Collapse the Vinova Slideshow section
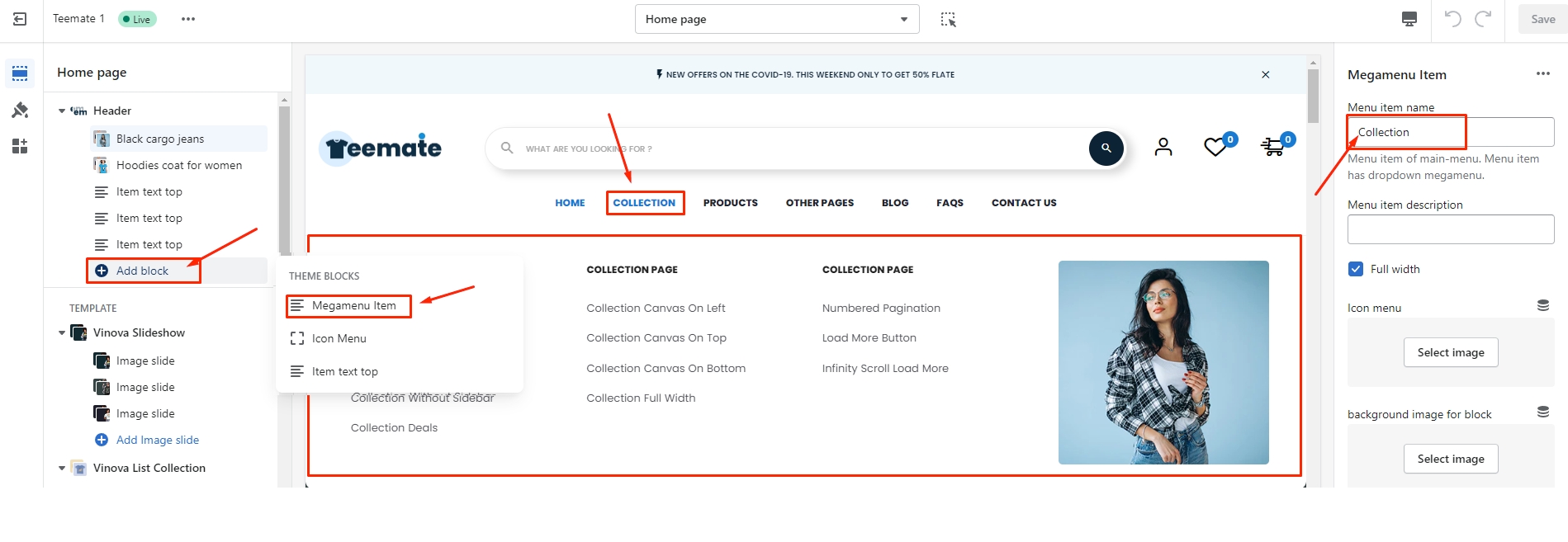Screen dimensions: 1568x542 pyautogui.click(x=62, y=332)
